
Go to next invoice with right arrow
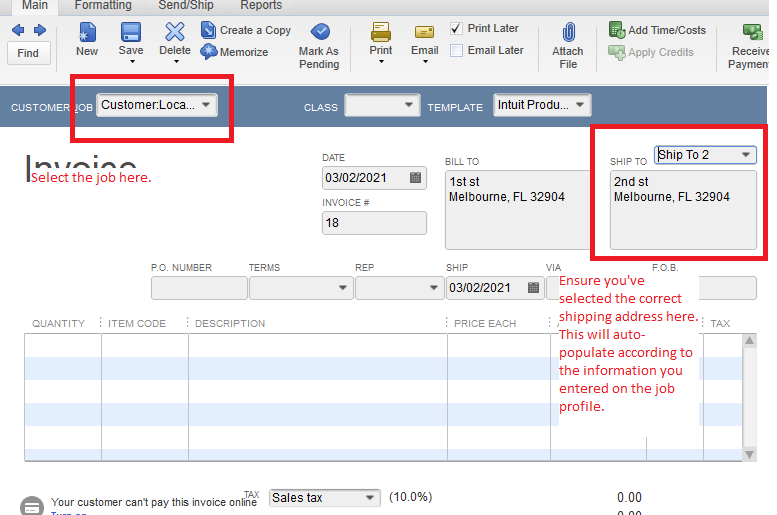coord(40,30)
